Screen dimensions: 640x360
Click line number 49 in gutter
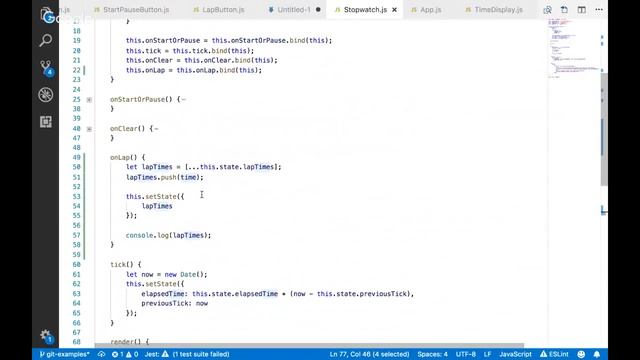pos(76,158)
